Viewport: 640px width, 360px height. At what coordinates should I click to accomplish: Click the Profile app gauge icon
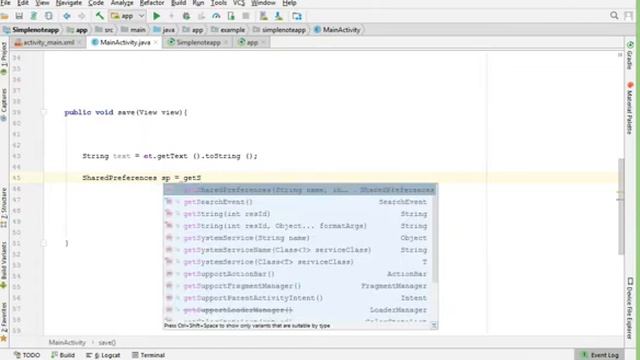click(x=216, y=16)
